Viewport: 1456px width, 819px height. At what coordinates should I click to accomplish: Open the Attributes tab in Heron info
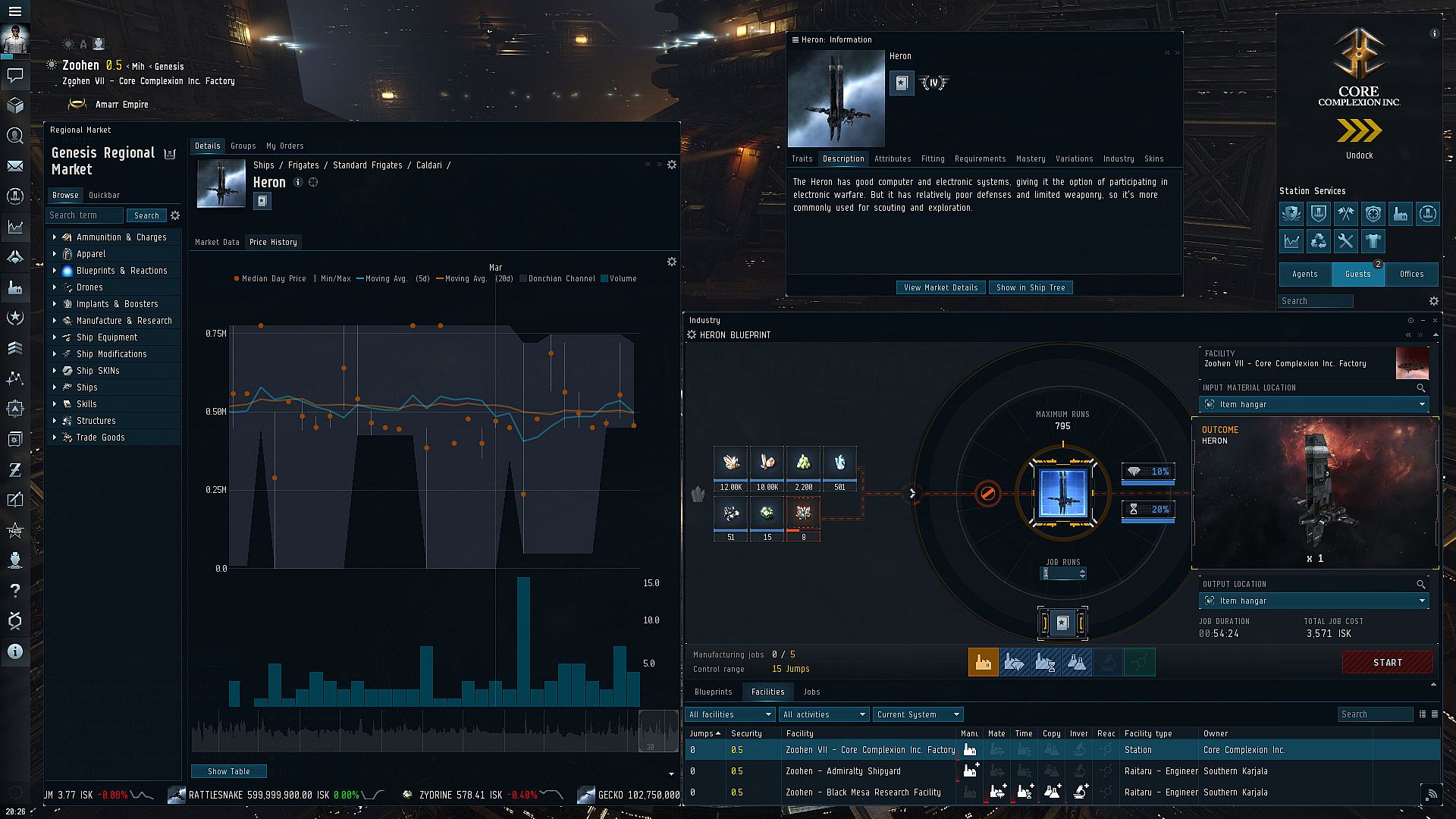tap(892, 158)
